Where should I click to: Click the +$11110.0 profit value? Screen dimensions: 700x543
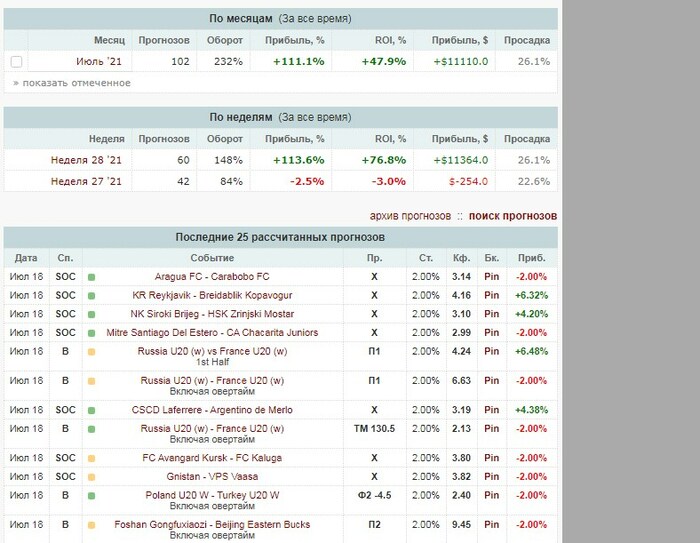coord(461,62)
